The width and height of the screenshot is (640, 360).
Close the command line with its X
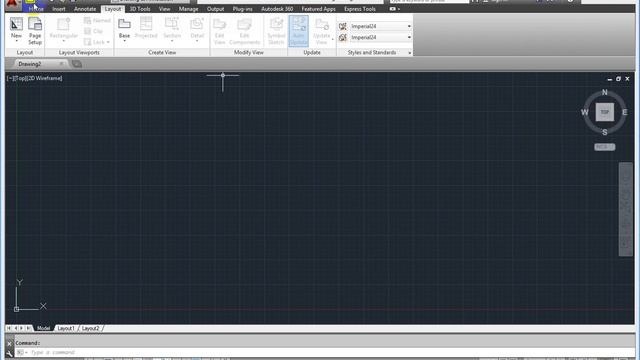(x=9, y=344)
